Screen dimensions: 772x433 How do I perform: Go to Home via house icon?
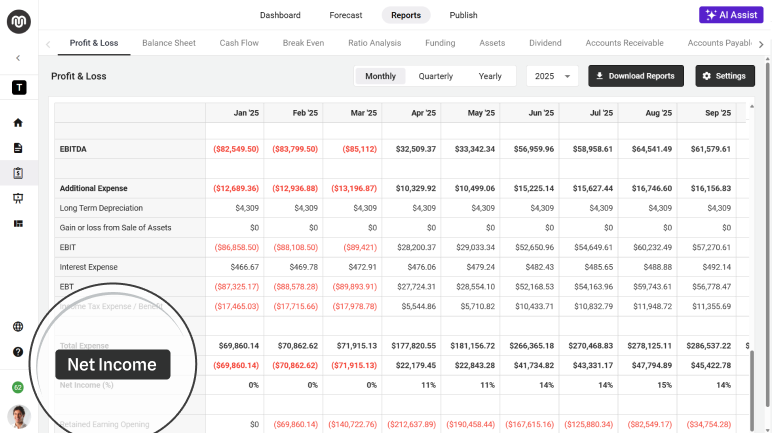18,123
